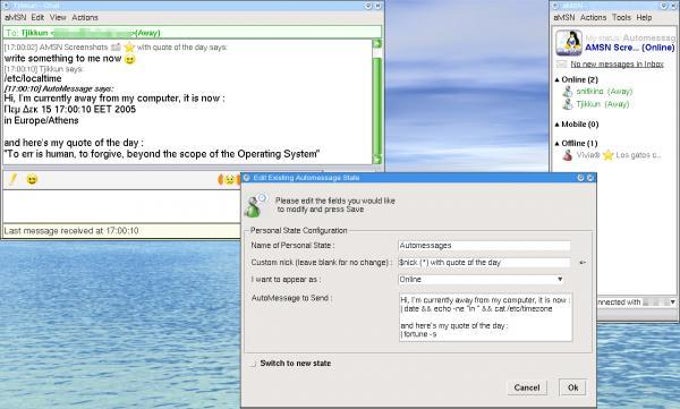680x409 pixels.
Task: Click the AMSN Scre... (Online) status name
Action: pyautogui.click(x=630, y=47)
